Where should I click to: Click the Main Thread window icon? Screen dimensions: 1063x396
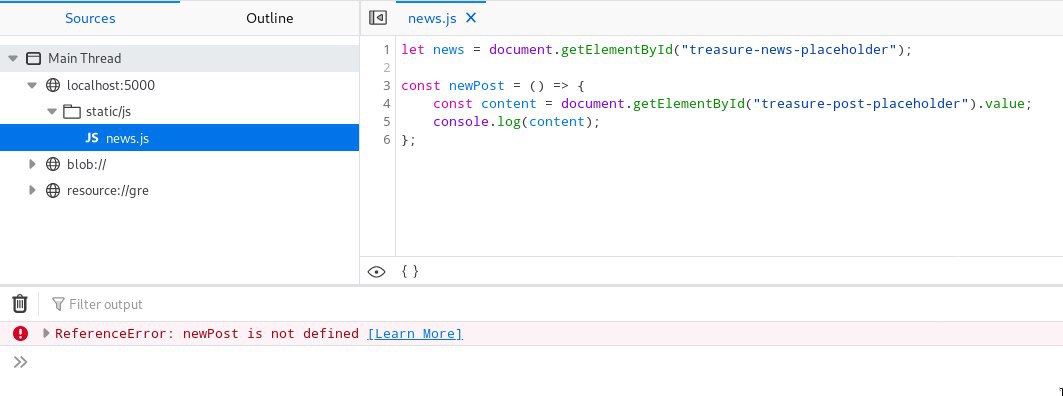pos(33,58)
